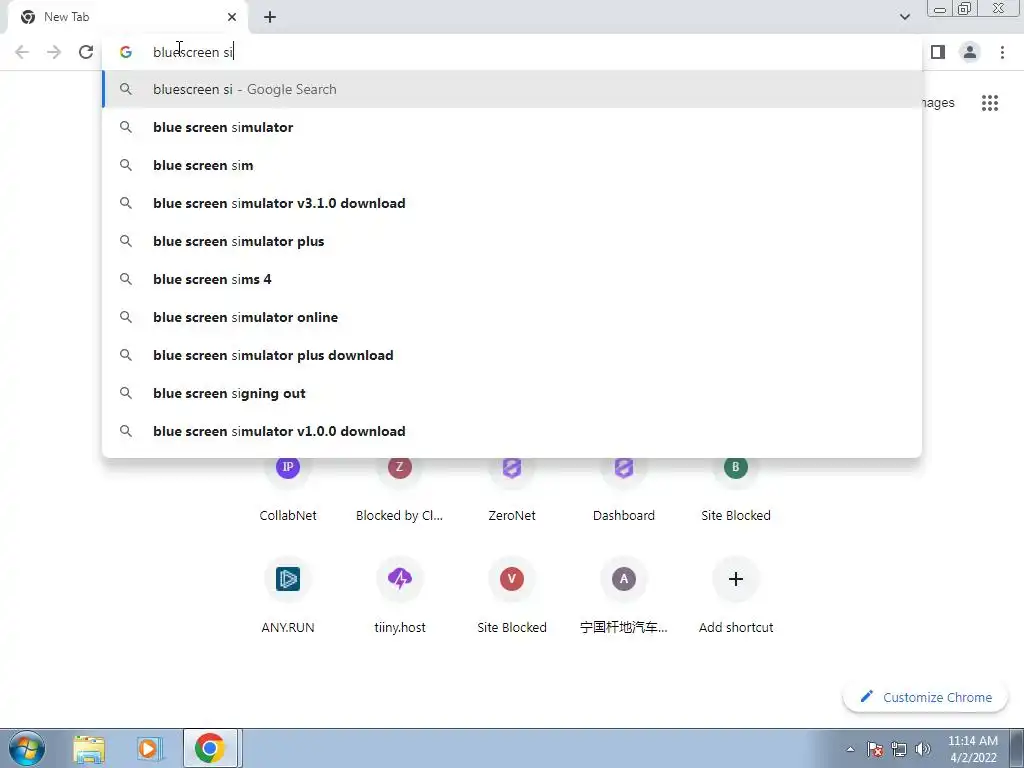The height and width of the screenshot is (768, 1024).
Task: Open the Windows Start button
Action: coord(27,748)
